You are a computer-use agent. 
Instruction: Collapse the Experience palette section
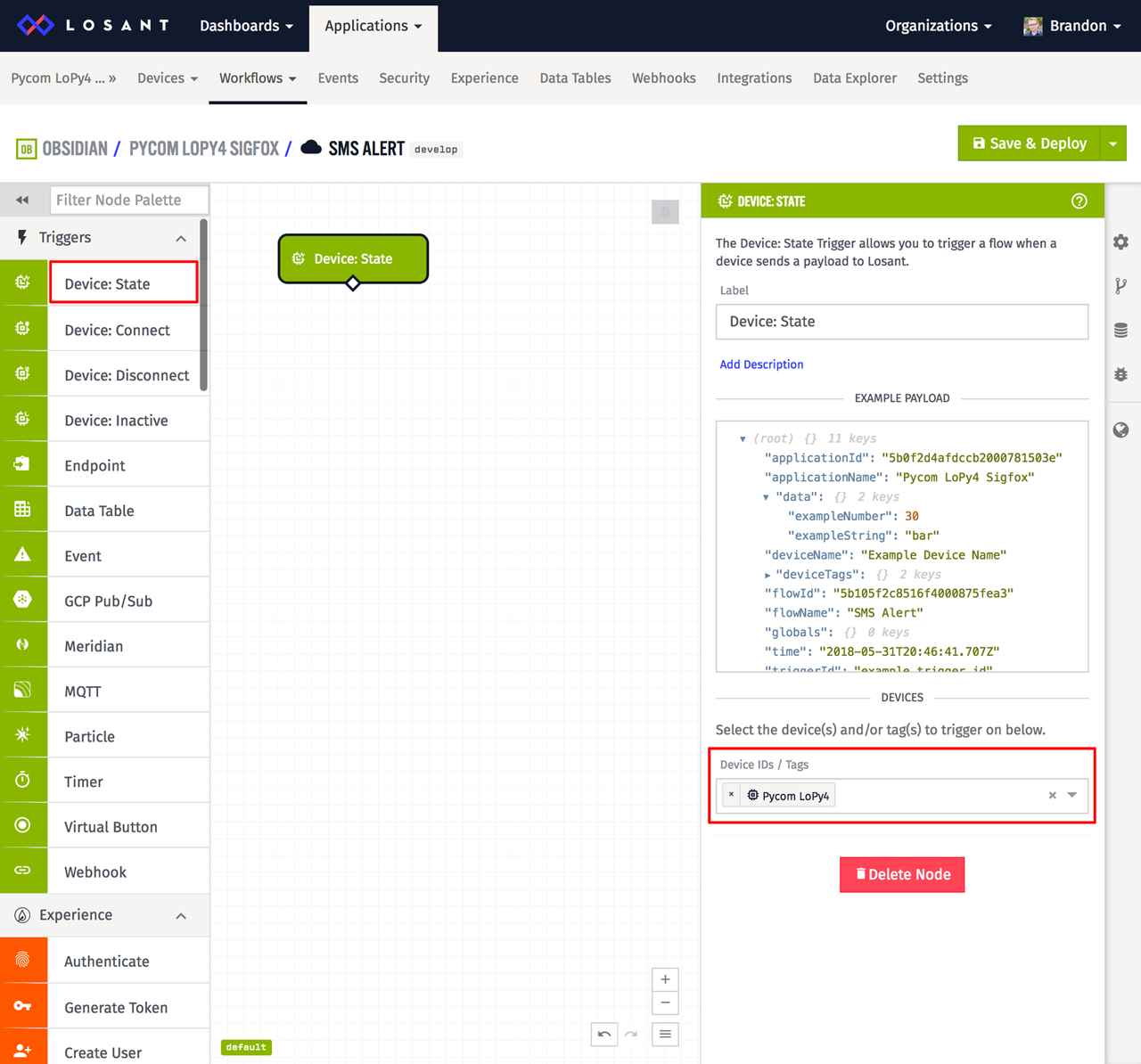pos(181,916)
